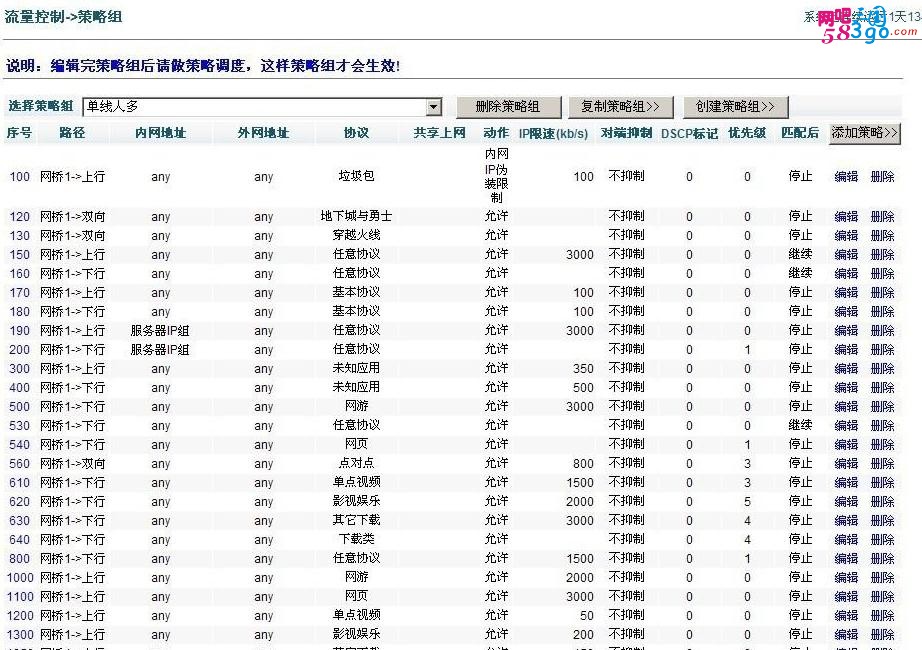The image size is (922, 650).
Task: Edit policy number 100
Action: click(x=846, y=176)
